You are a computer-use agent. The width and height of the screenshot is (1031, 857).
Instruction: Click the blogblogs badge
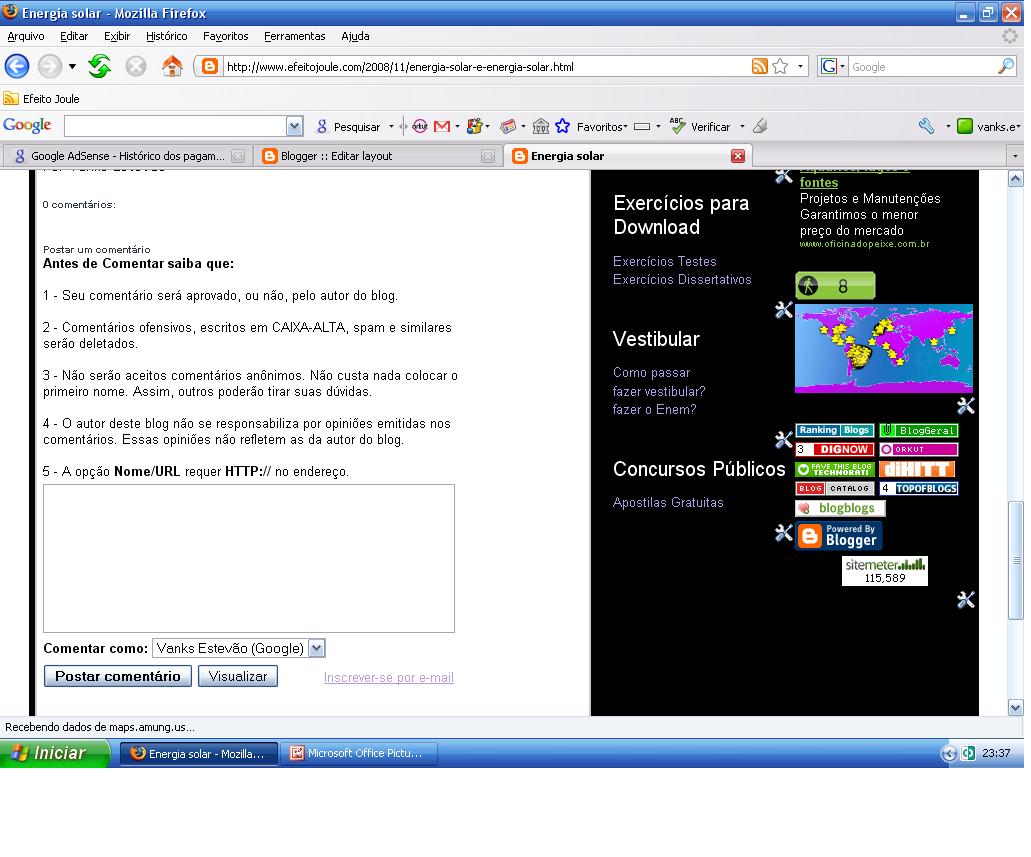tap(840, 508)
